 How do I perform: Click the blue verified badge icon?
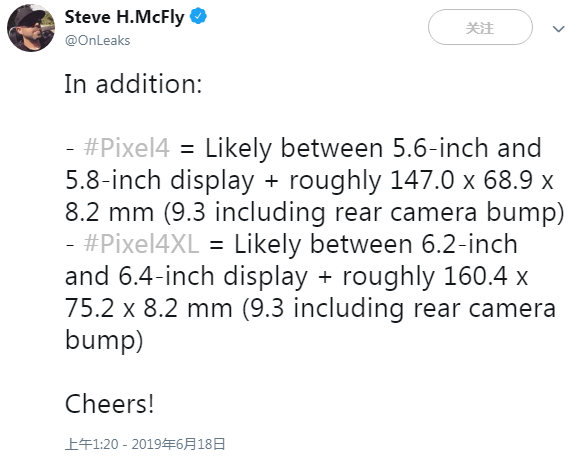pos(198,16)
